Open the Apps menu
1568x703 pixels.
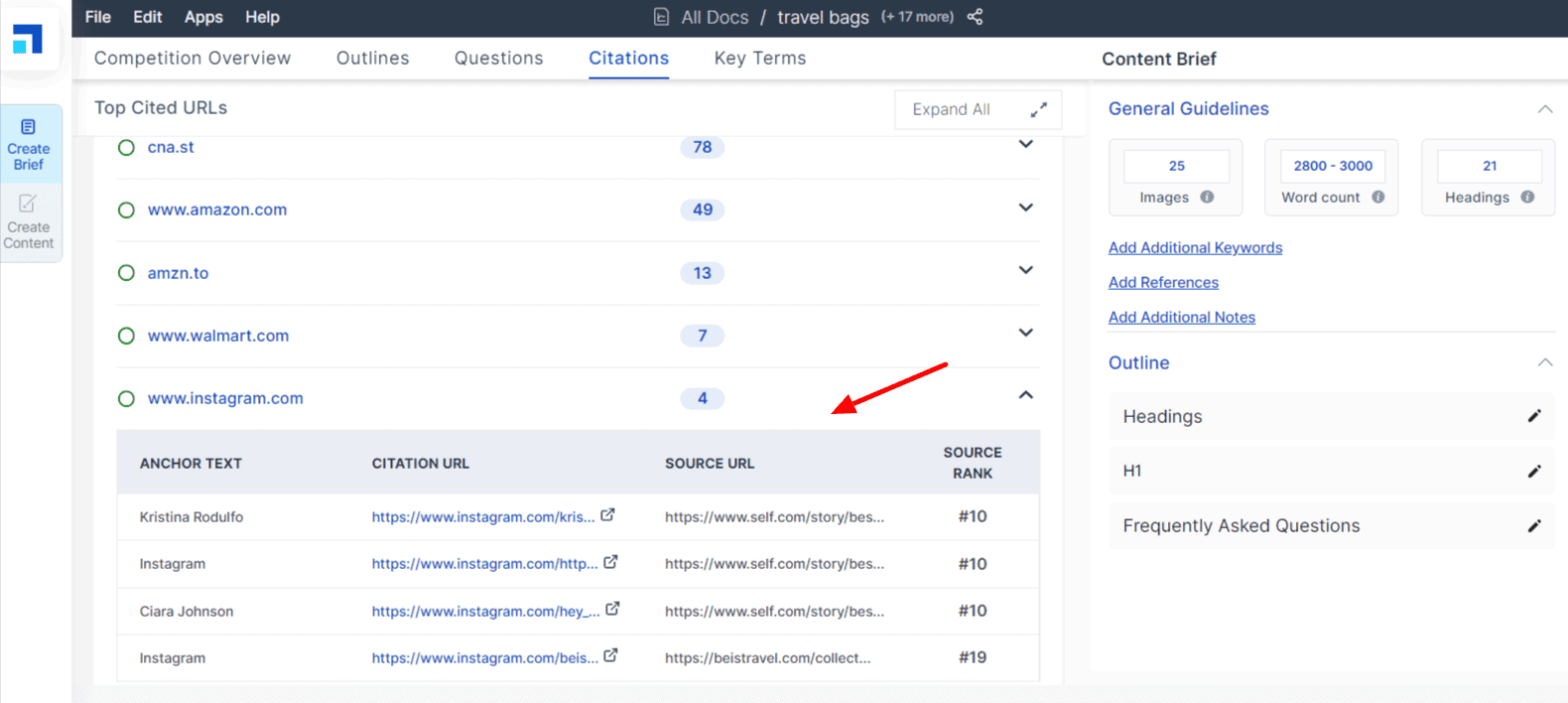pyautogui.click(x=203, y=17)
